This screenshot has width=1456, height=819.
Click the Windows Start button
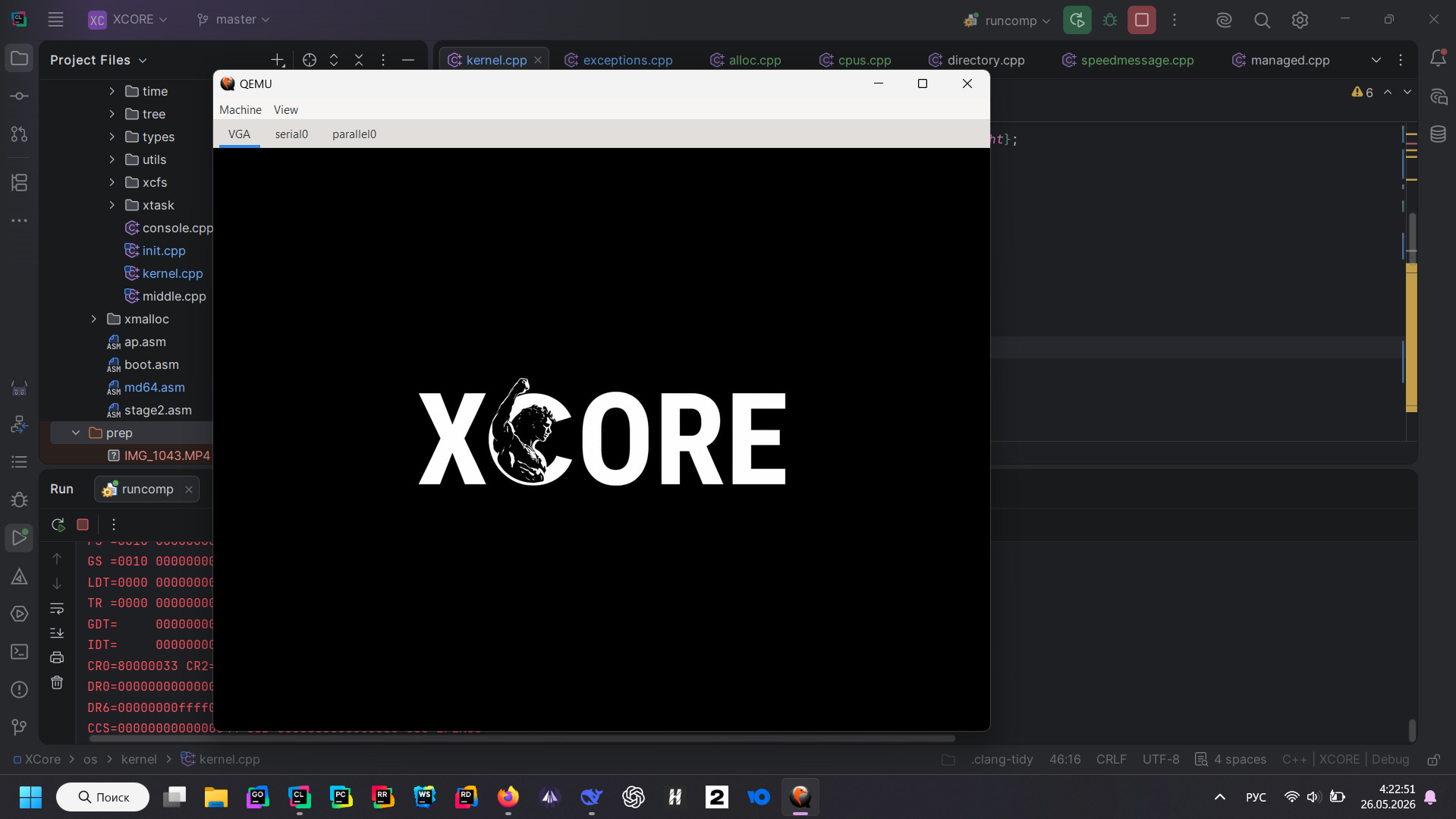coord(30,797)
